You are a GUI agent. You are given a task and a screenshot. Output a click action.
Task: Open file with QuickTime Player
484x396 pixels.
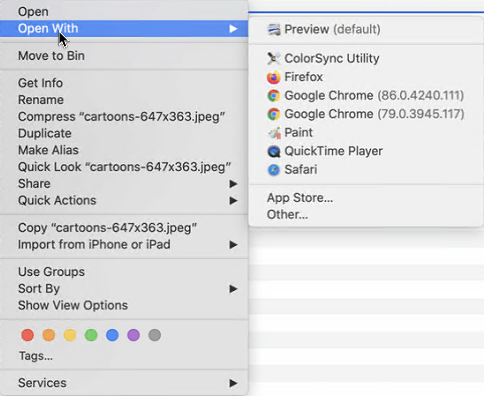click(x=366, y=151)
